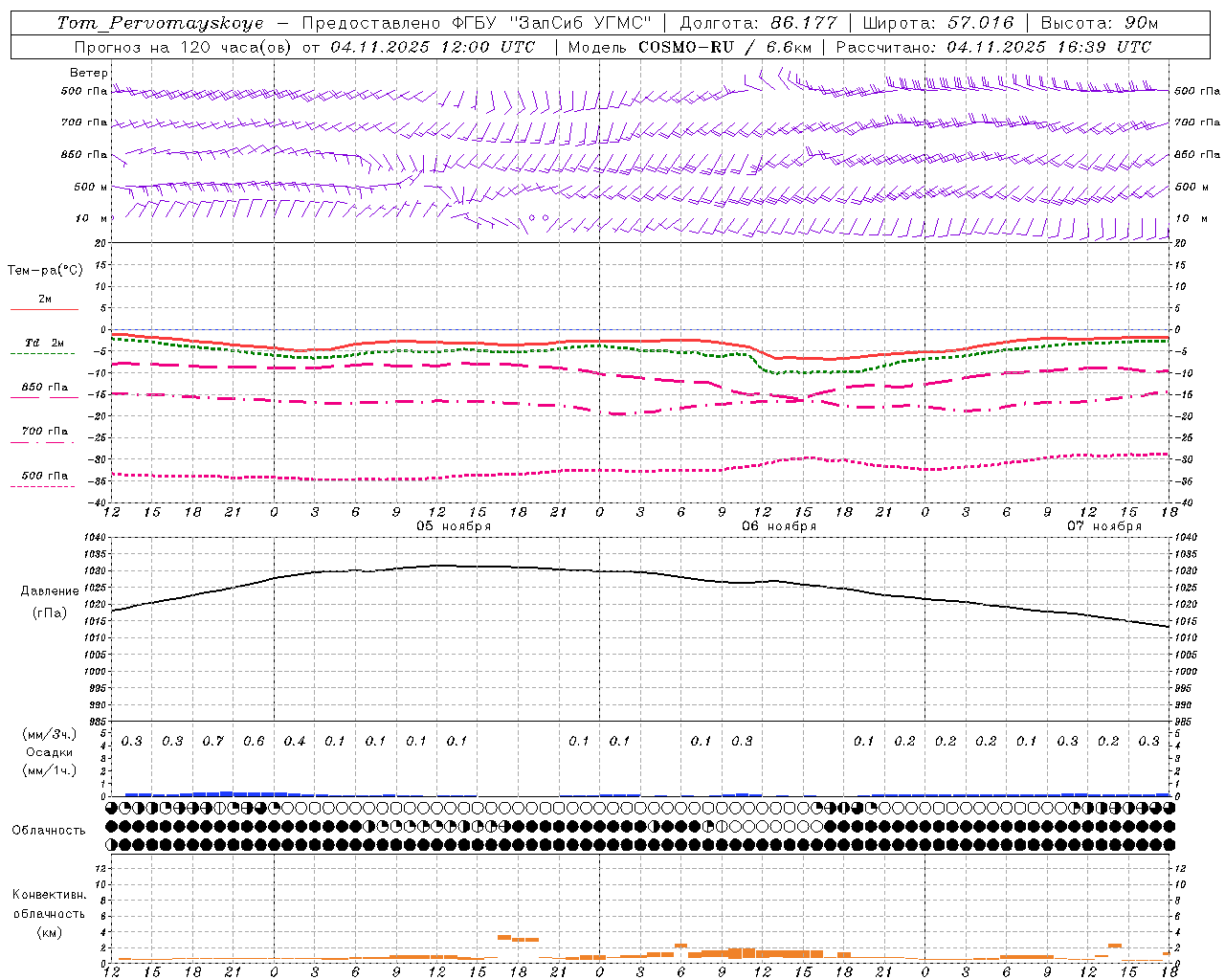Click the precipitation value "0.7"
This screenshot has width=1225, height=980.
[213, 742]
